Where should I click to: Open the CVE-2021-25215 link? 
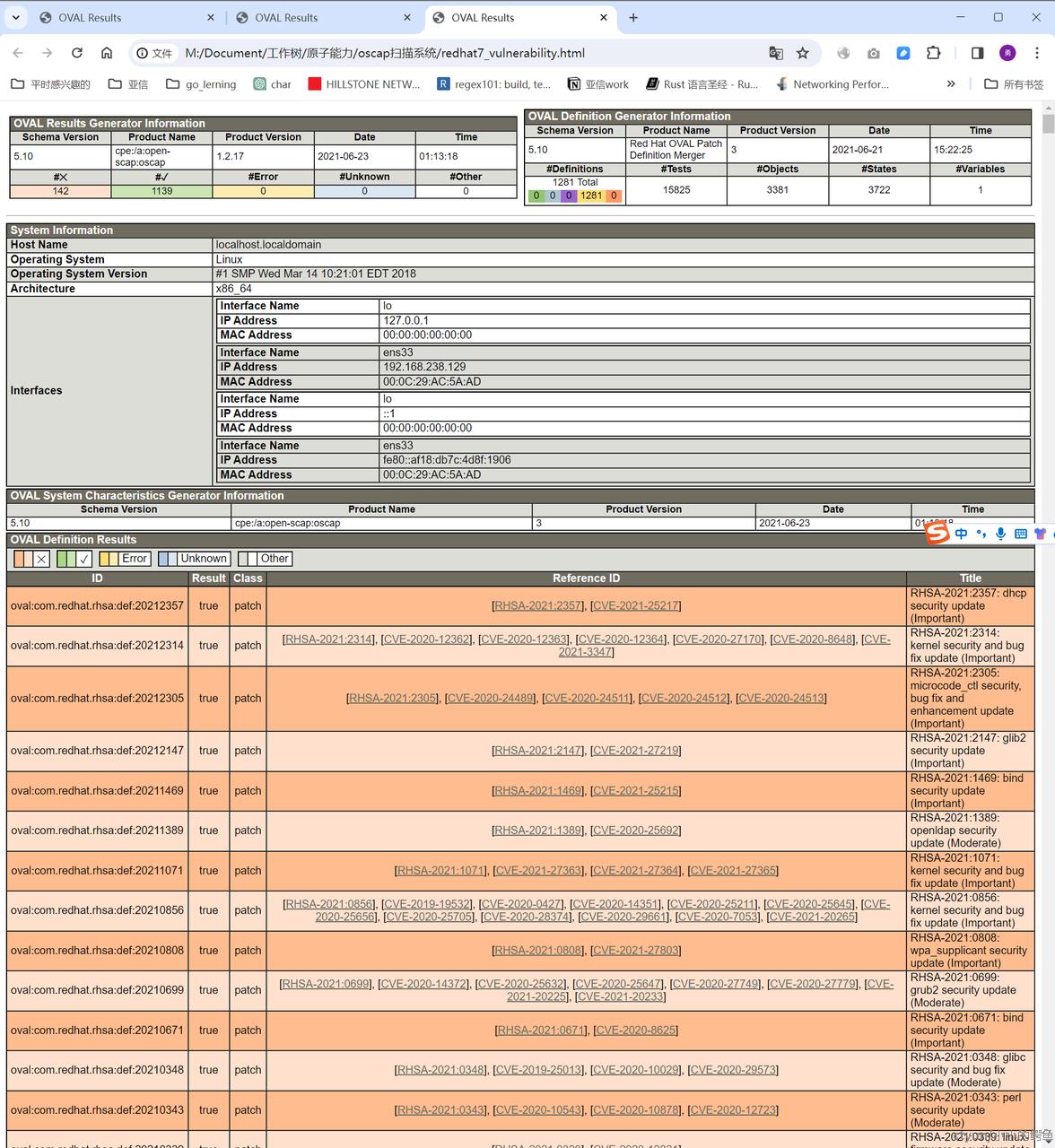[x=636, y=790]
